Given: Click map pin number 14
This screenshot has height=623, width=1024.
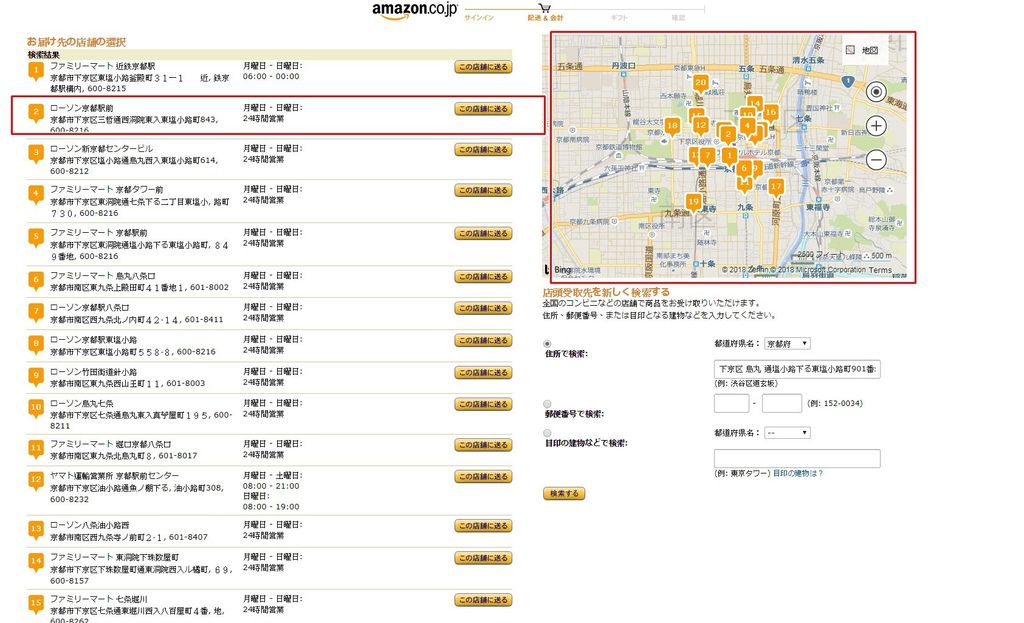Looking at the screenshot, I should point(755,104).
